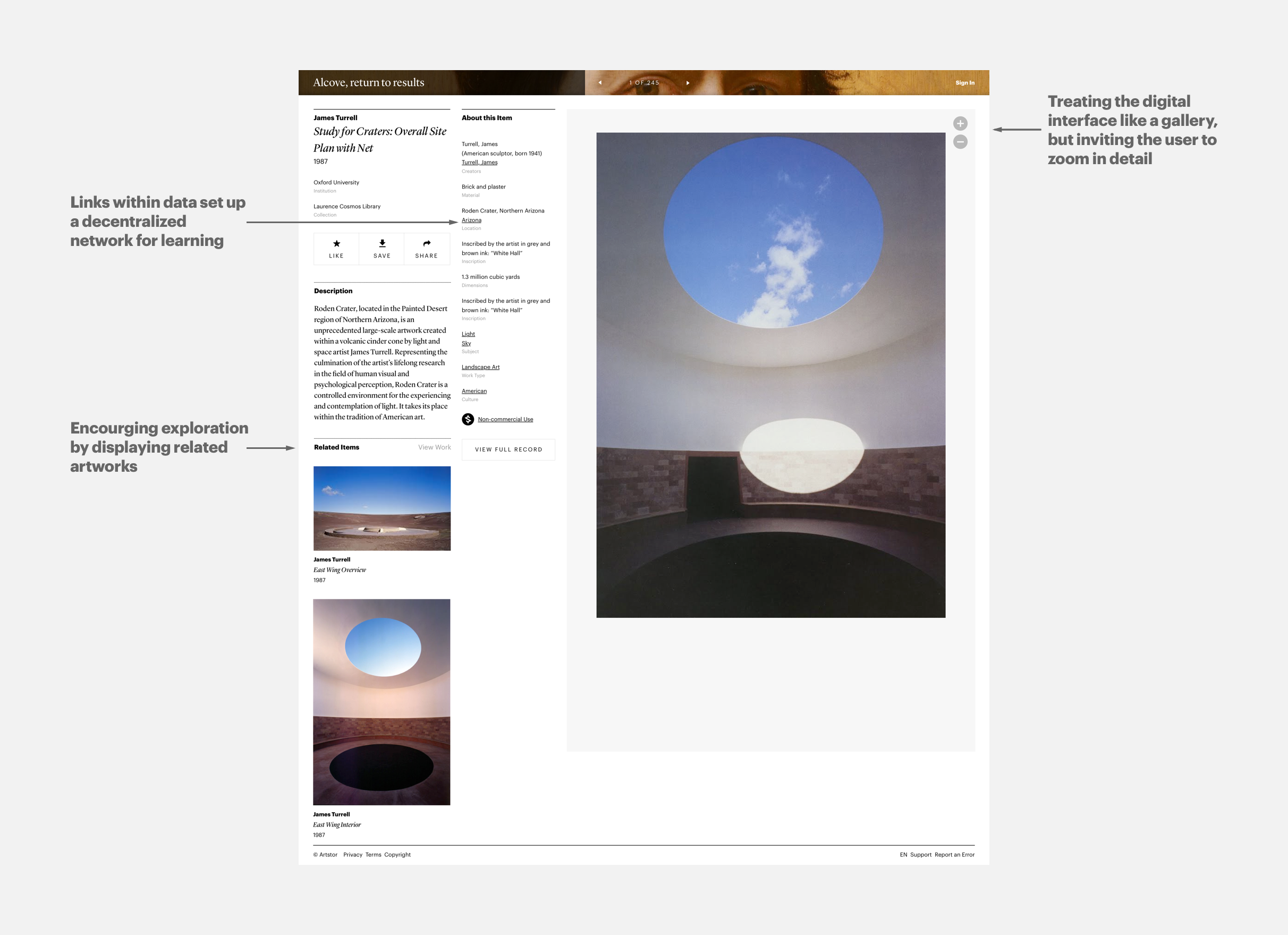
Task: Zoom in with the plus icon
Action: 960,123
